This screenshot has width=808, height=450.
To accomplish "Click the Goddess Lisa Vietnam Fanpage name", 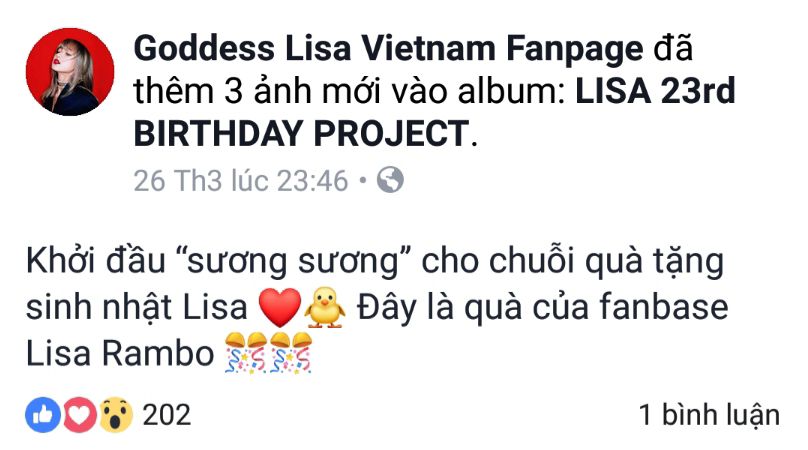I will coord(388,48).
